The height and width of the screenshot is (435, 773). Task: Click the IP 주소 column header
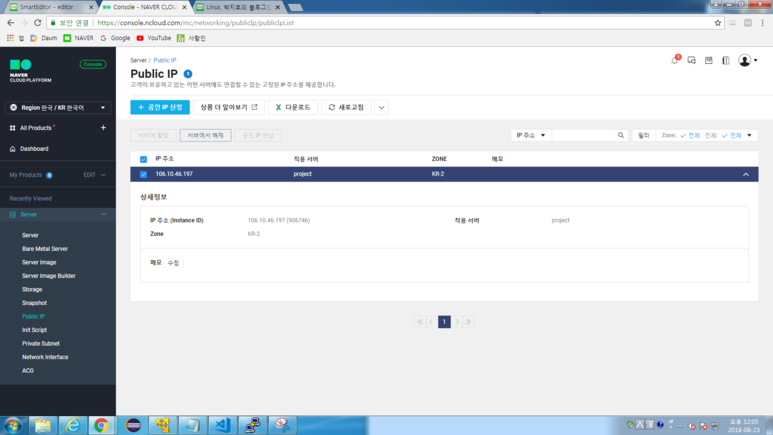tap(165, 159)
